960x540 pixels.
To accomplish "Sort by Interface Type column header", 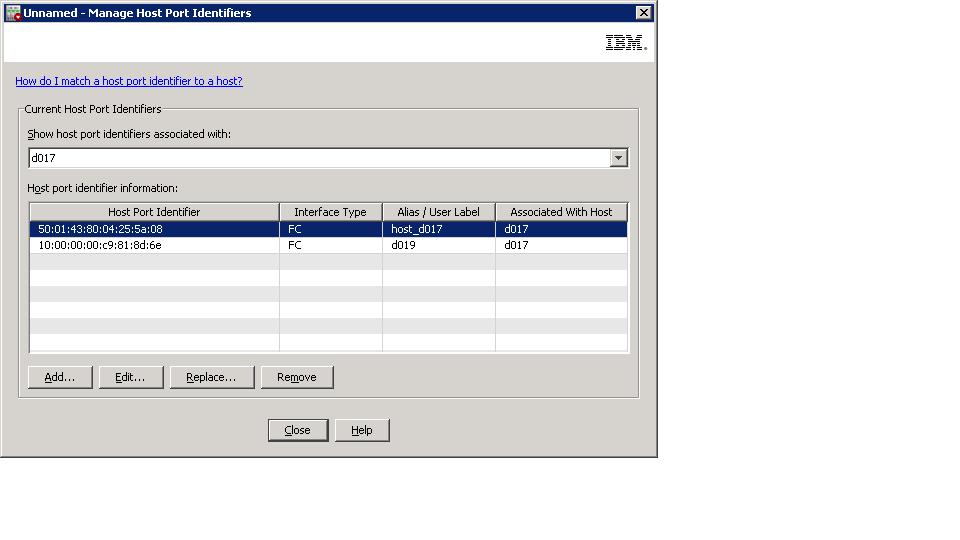I will tap(330, 212).
